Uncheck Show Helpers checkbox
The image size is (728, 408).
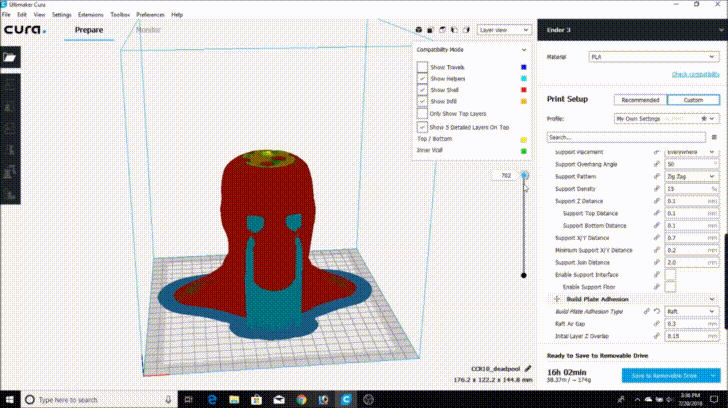pyautogui.click(x=422, y=78)
